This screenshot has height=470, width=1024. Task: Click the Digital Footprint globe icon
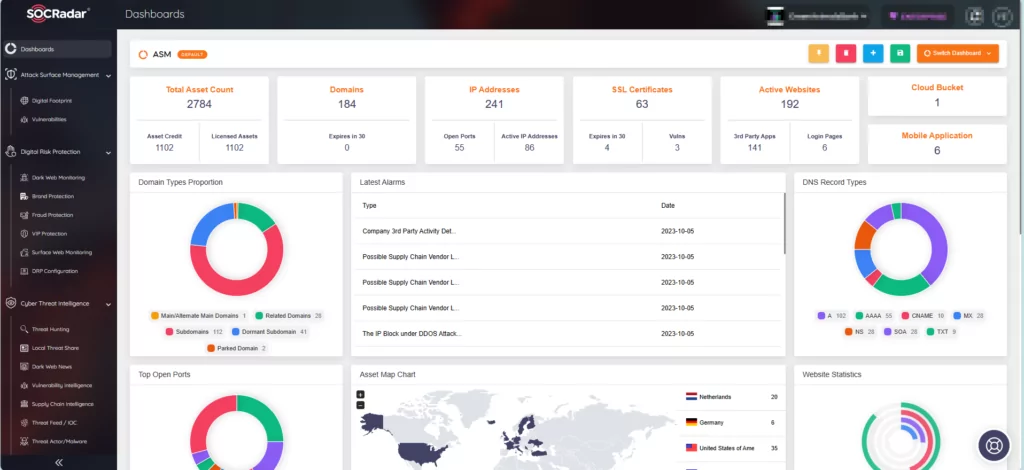pyautogui.click(x=25, y=101)
